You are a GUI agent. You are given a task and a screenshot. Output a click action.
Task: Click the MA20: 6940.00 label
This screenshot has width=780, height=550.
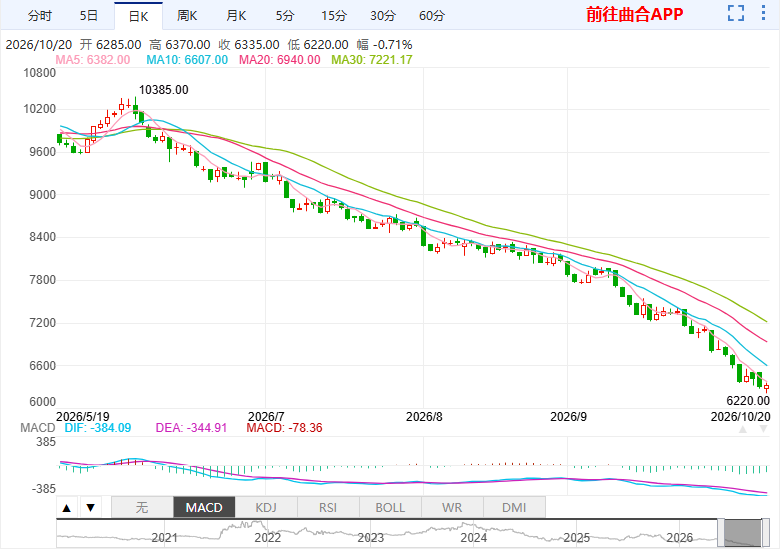point(280,60)
